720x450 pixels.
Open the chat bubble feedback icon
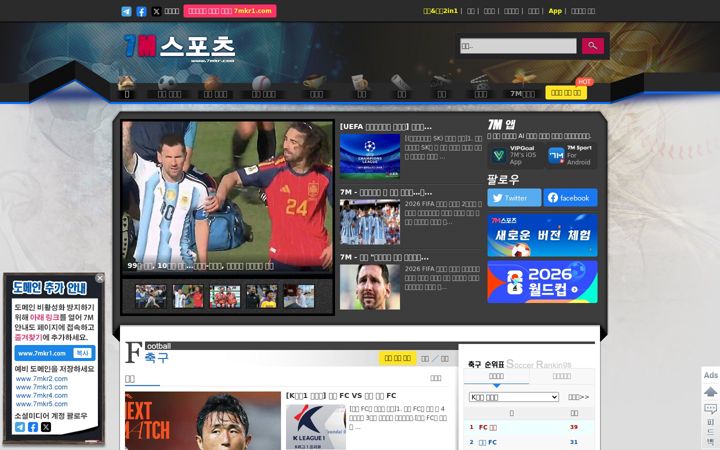coord(710,409)
